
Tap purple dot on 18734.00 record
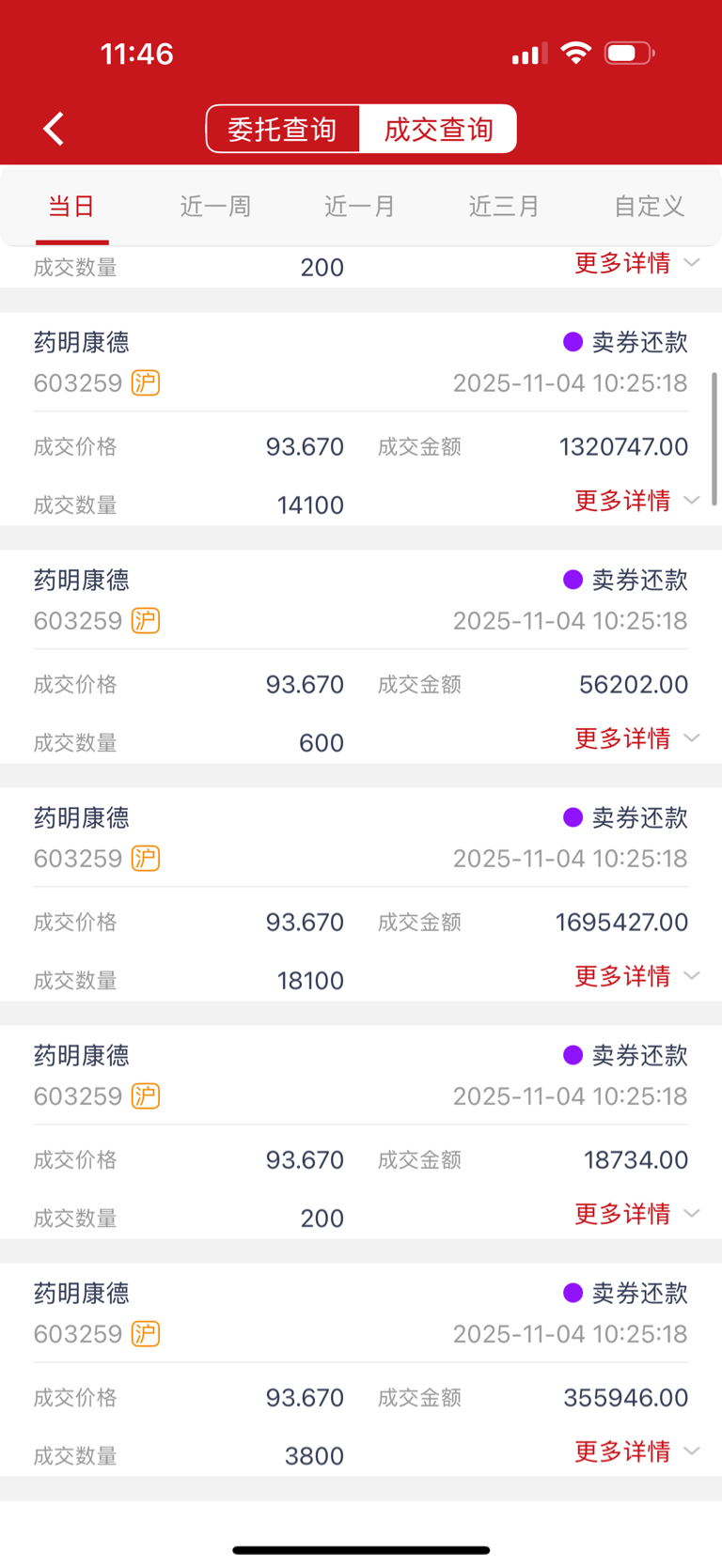[x=573, y=1056]
